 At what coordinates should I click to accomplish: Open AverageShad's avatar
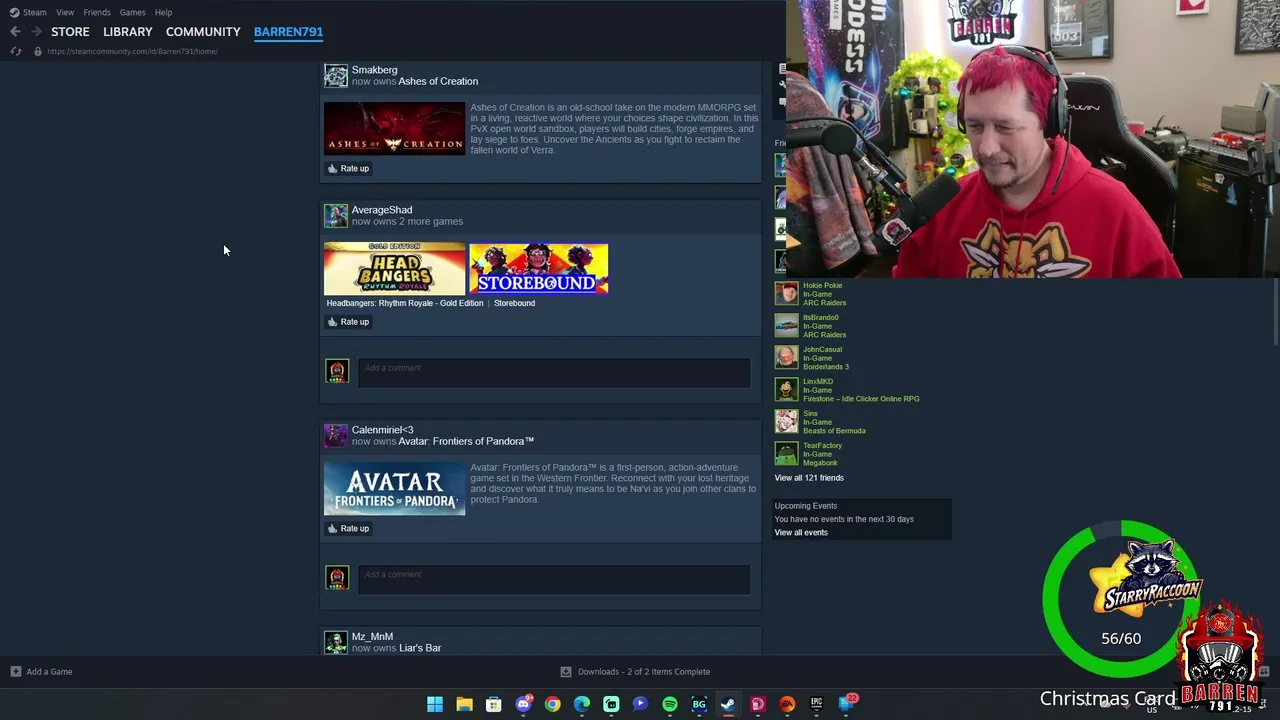coord(336,215)
